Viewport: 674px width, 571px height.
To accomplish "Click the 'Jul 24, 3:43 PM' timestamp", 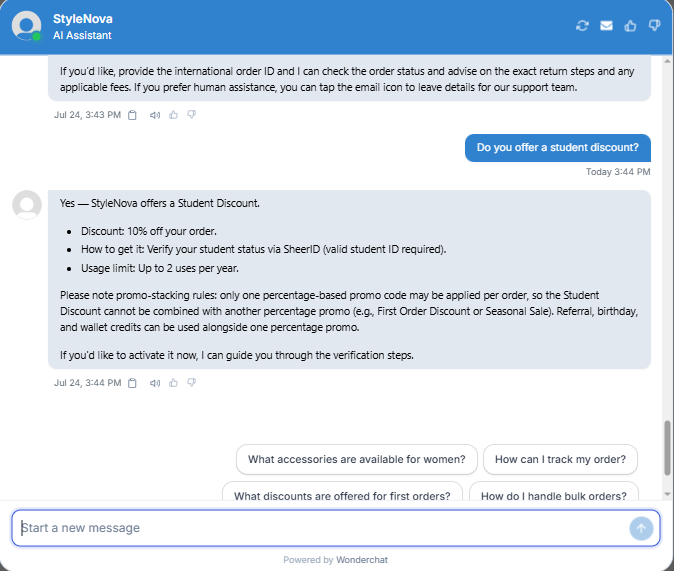I will [x=87, y=115].
